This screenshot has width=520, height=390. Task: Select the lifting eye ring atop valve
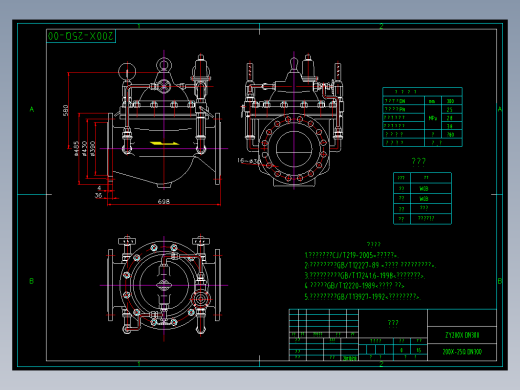(164, 65)
